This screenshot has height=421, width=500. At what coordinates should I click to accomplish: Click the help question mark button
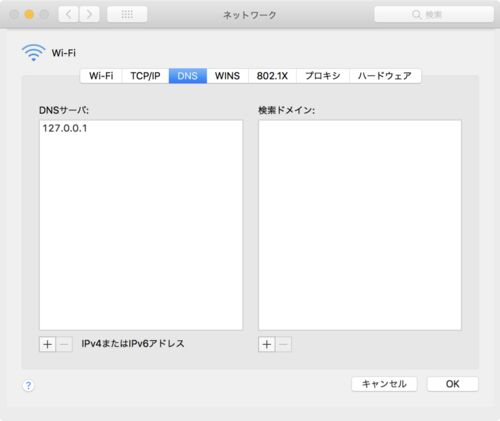click(x=28, y=385)
